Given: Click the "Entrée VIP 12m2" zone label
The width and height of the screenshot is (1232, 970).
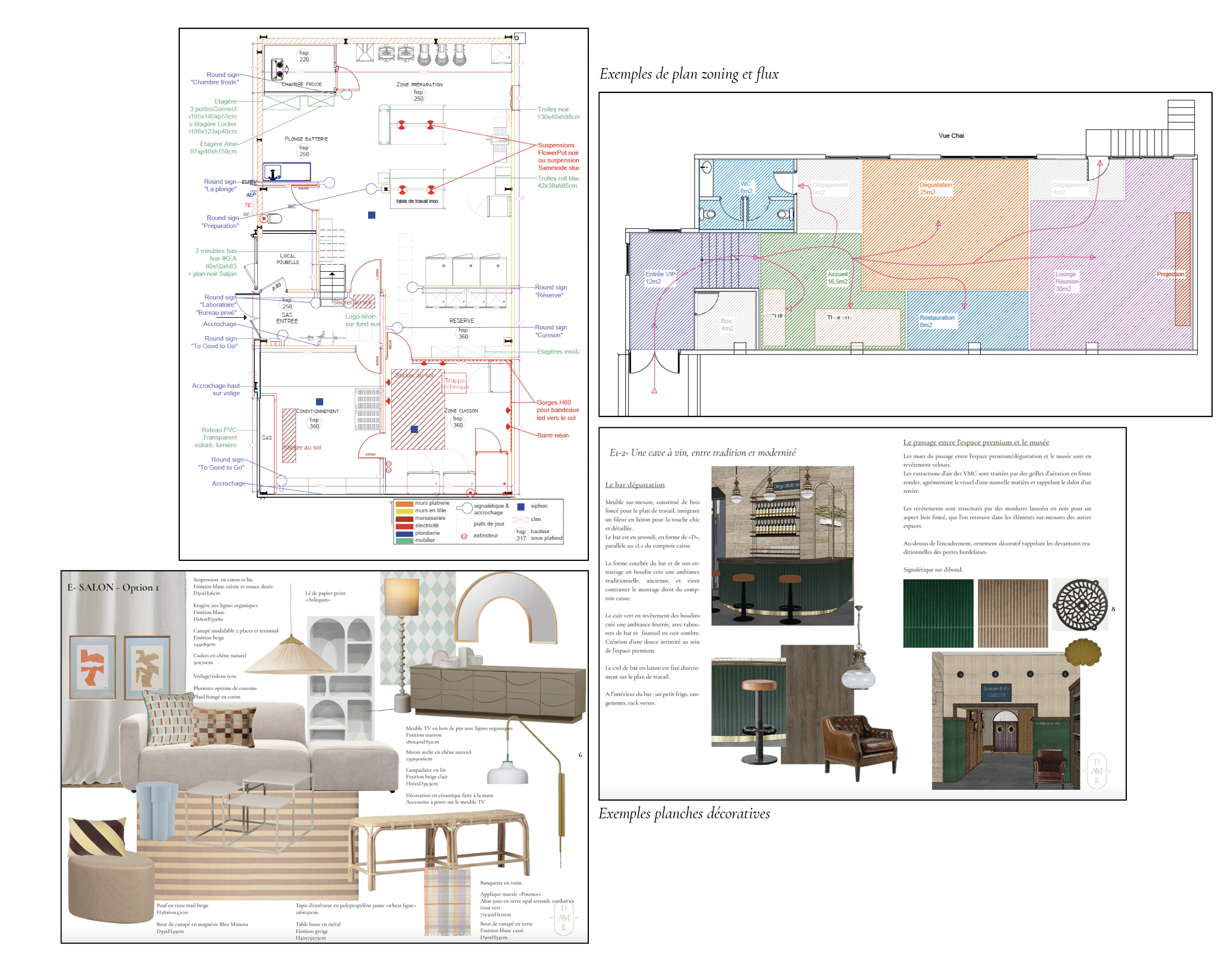Looking at the screenshot, I should pos(660,277).
